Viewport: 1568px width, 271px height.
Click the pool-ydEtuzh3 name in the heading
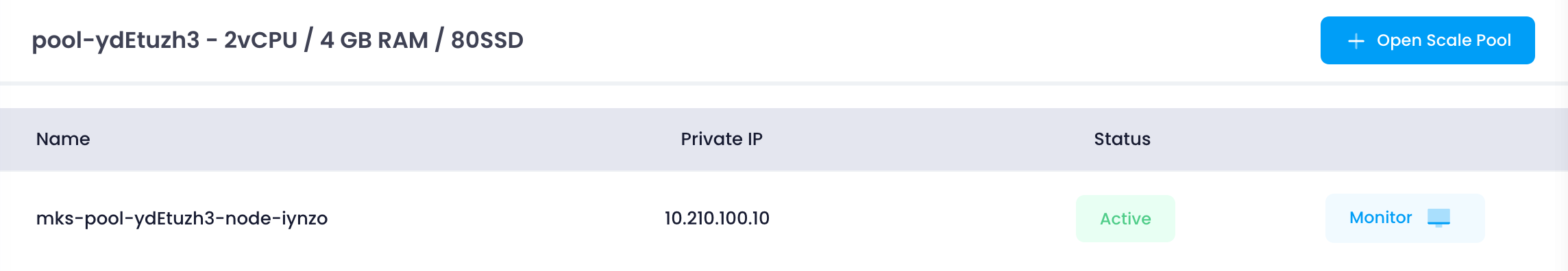(x=116, y=40)
